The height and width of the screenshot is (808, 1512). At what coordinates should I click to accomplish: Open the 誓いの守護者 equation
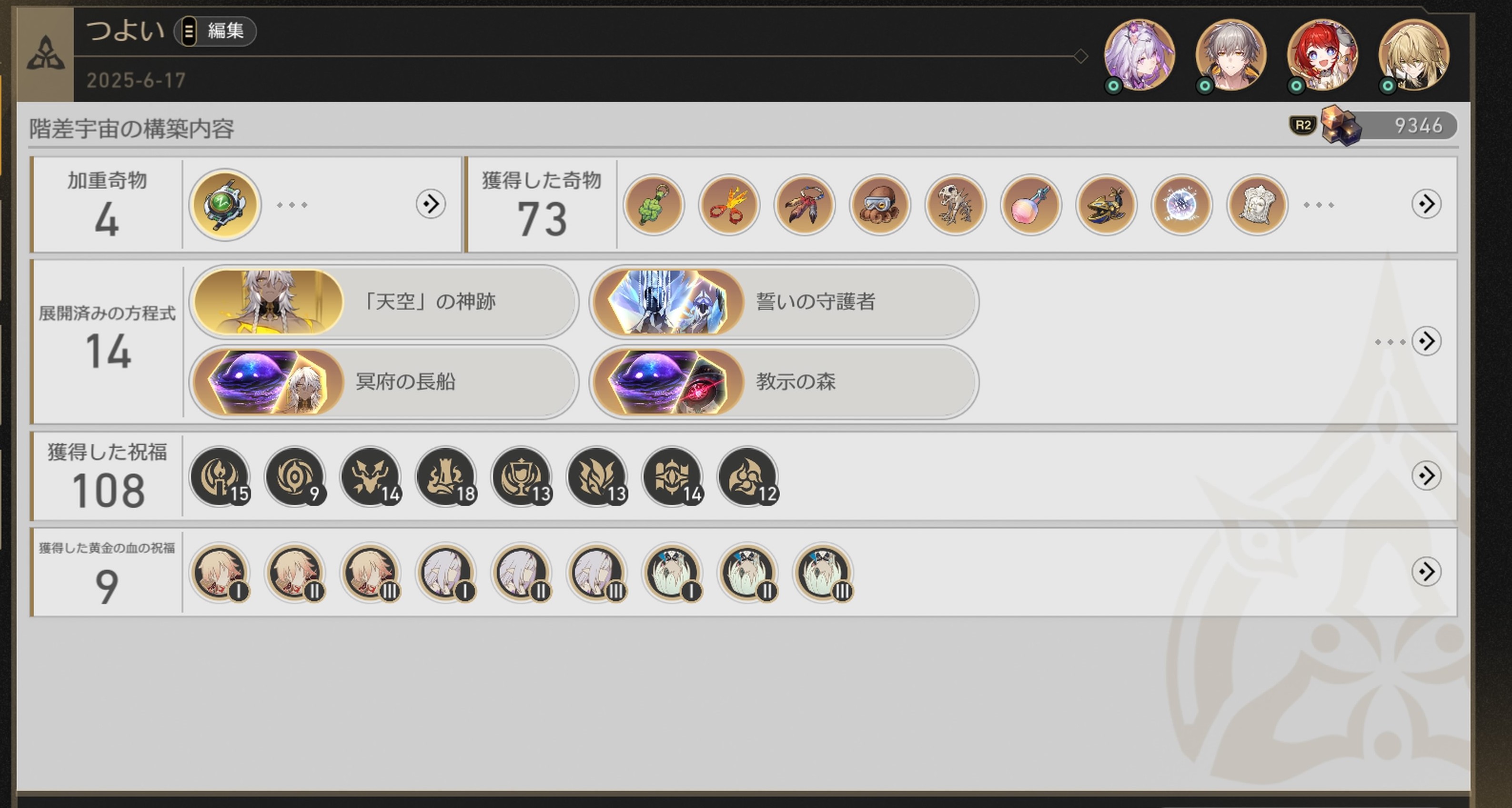click(x=784, y=302)
